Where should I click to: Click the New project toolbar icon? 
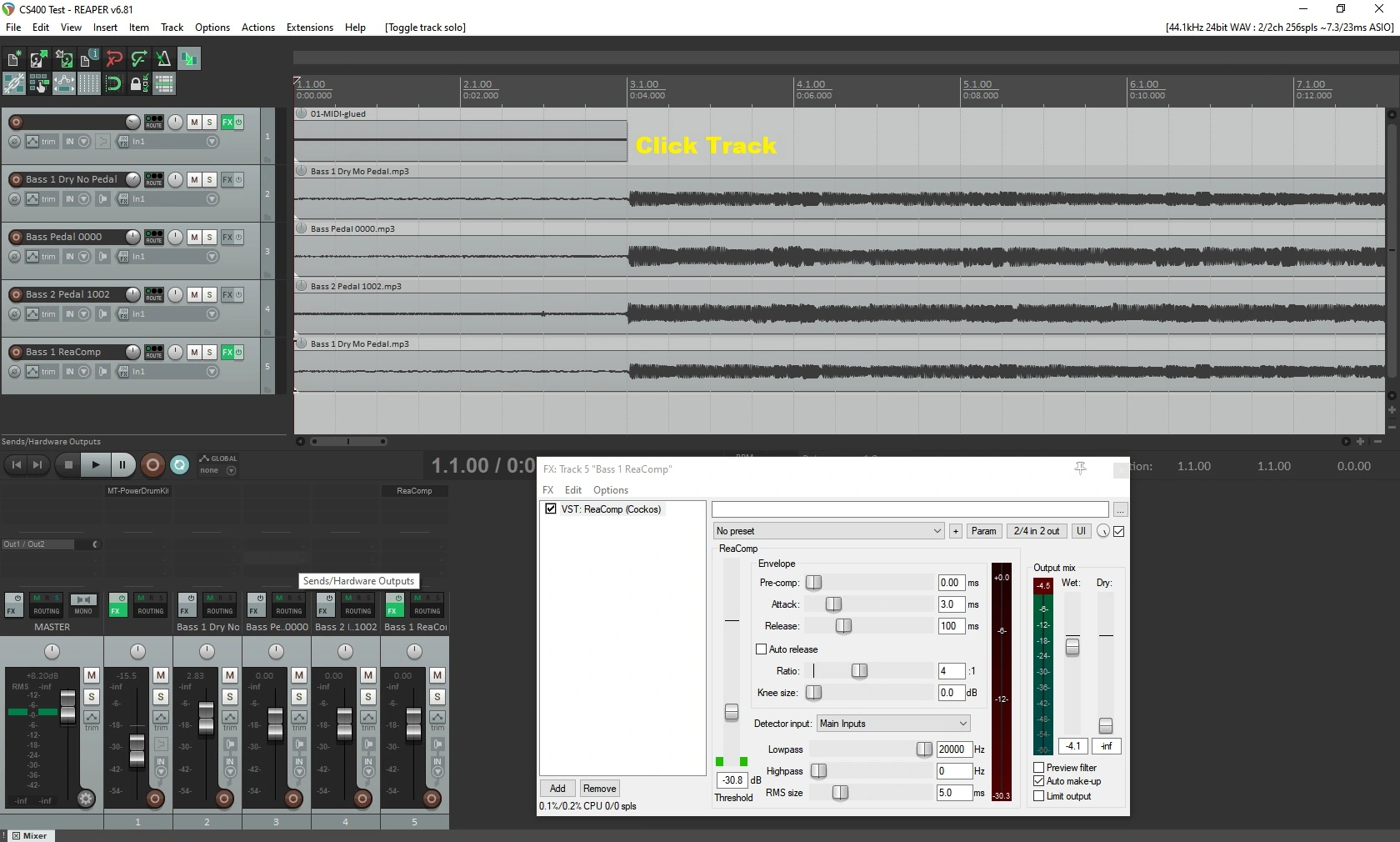point(14,58)
